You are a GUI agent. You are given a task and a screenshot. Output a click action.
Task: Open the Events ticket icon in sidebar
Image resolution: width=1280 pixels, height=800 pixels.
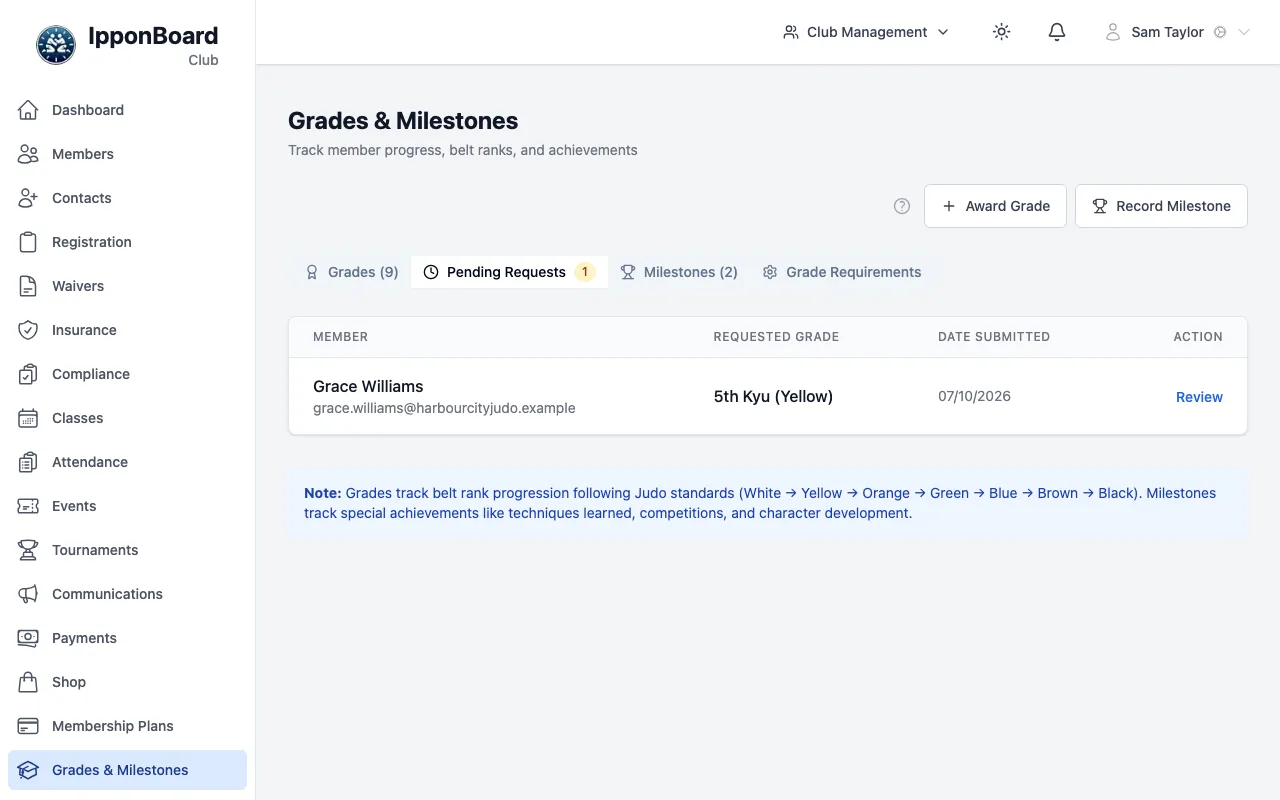(28, 506)
